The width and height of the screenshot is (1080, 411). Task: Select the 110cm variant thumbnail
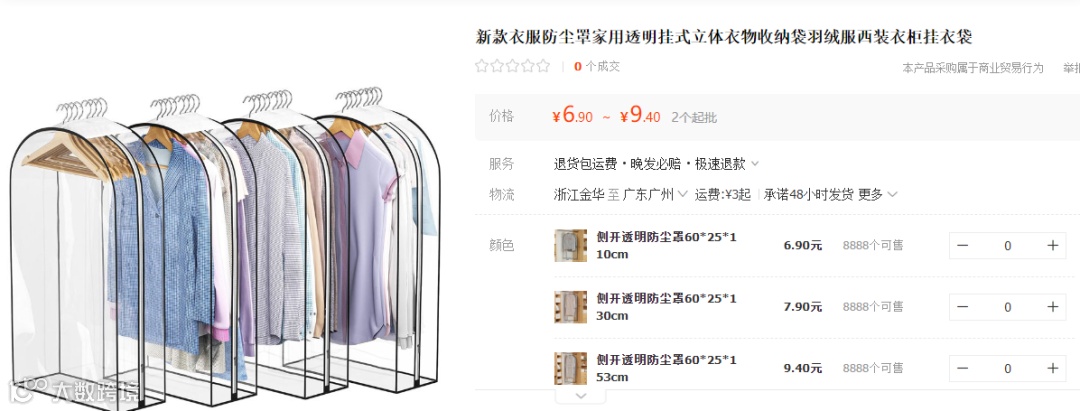(x=570, y=246)
